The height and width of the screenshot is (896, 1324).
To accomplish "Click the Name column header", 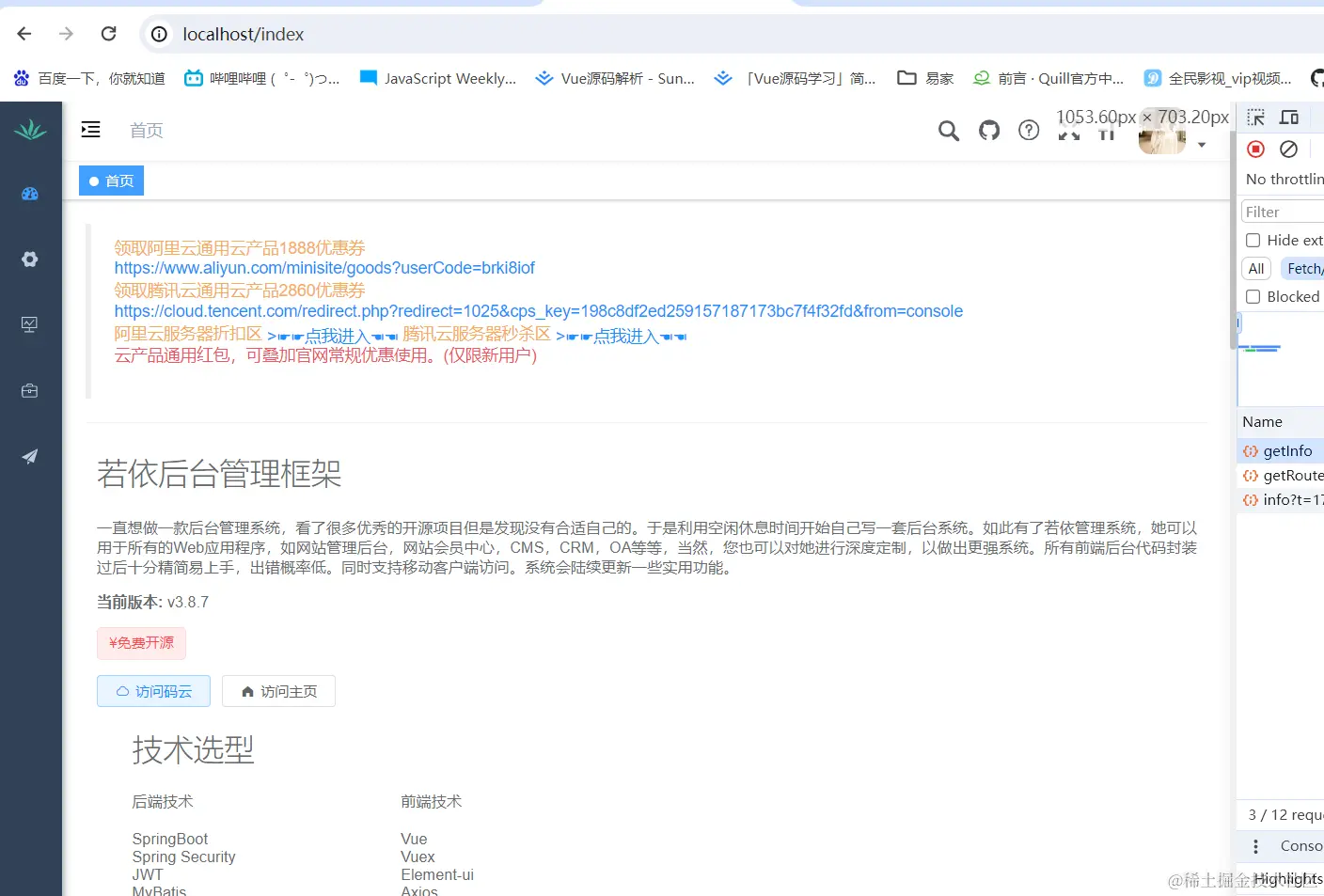I will 1262,422.
